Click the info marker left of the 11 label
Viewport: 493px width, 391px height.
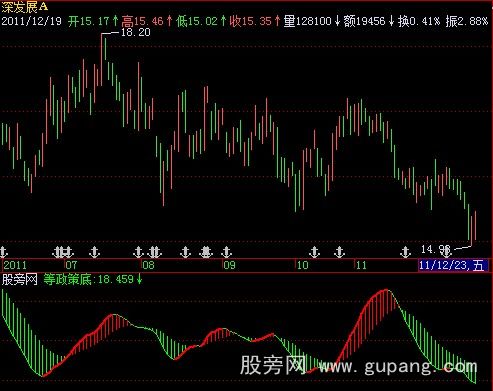point(339,252)
